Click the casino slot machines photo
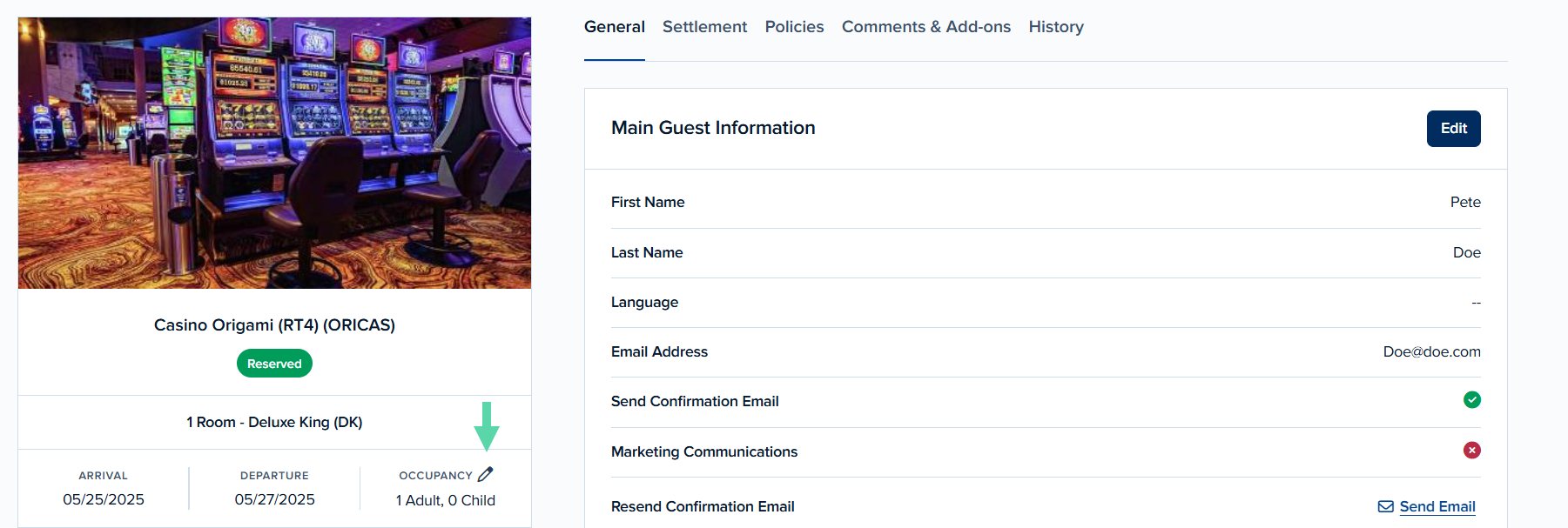The height and width of the screenshot is (528, 1568). (274, 153)
